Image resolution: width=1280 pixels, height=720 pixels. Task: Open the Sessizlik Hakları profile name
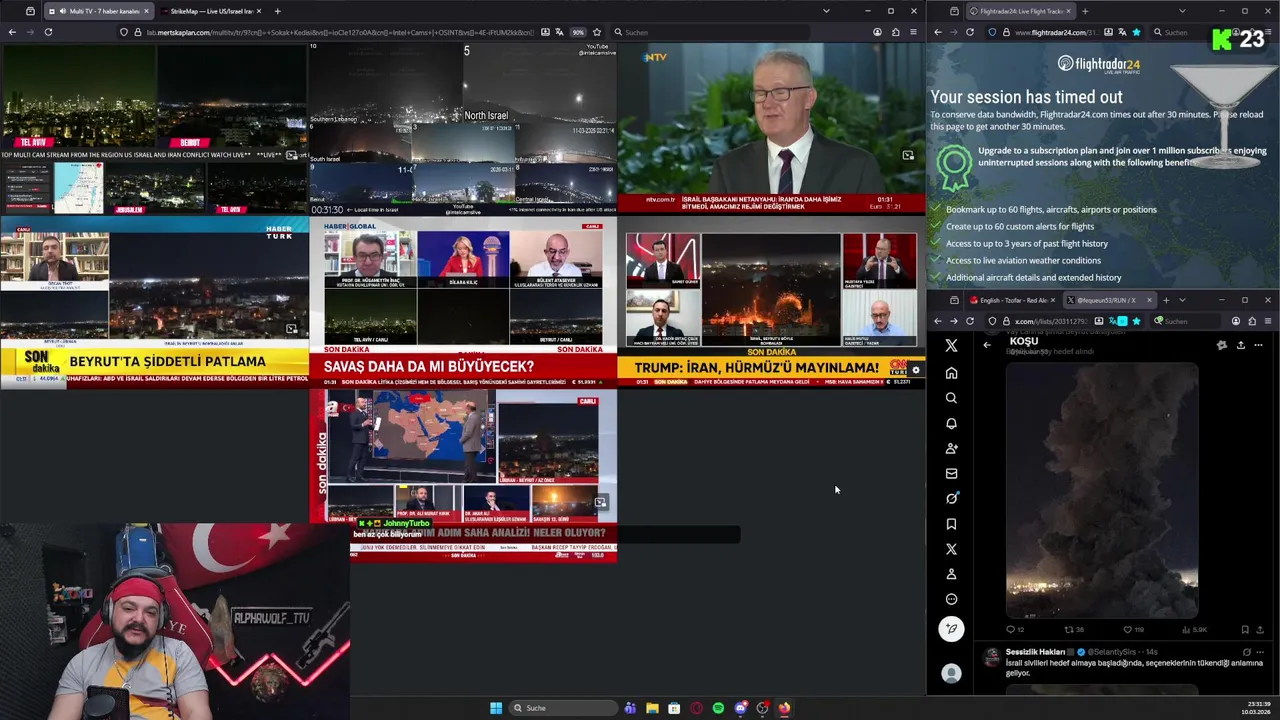(x=1036, y=652)
